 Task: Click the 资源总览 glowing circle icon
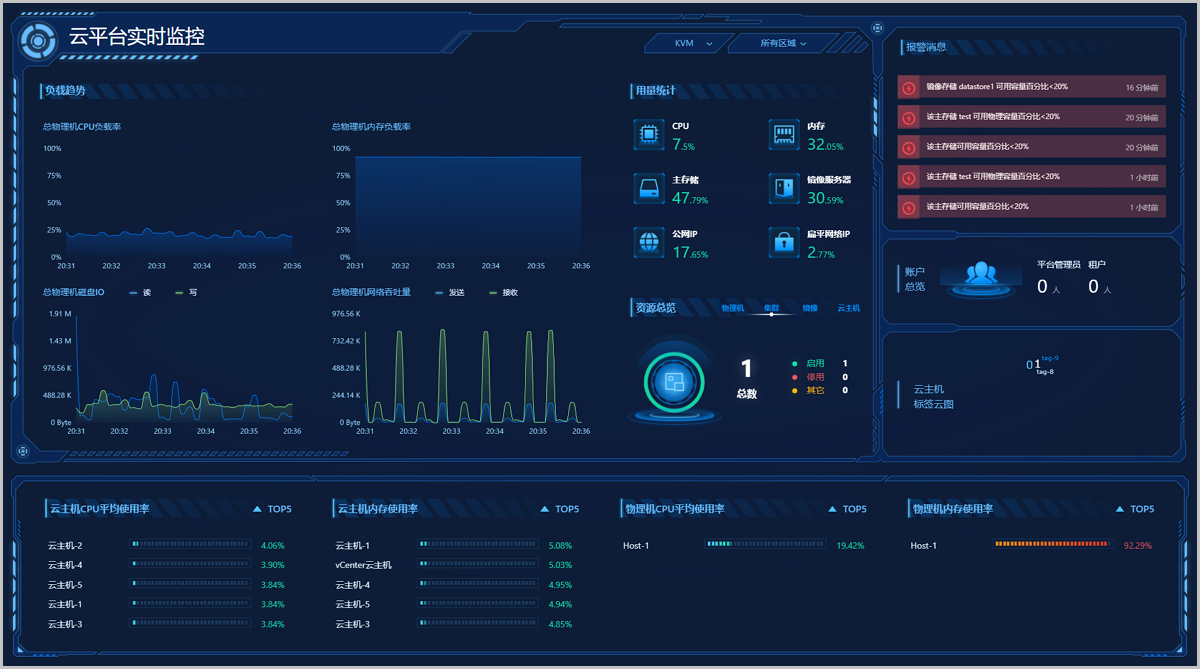[x=675, y=382]
